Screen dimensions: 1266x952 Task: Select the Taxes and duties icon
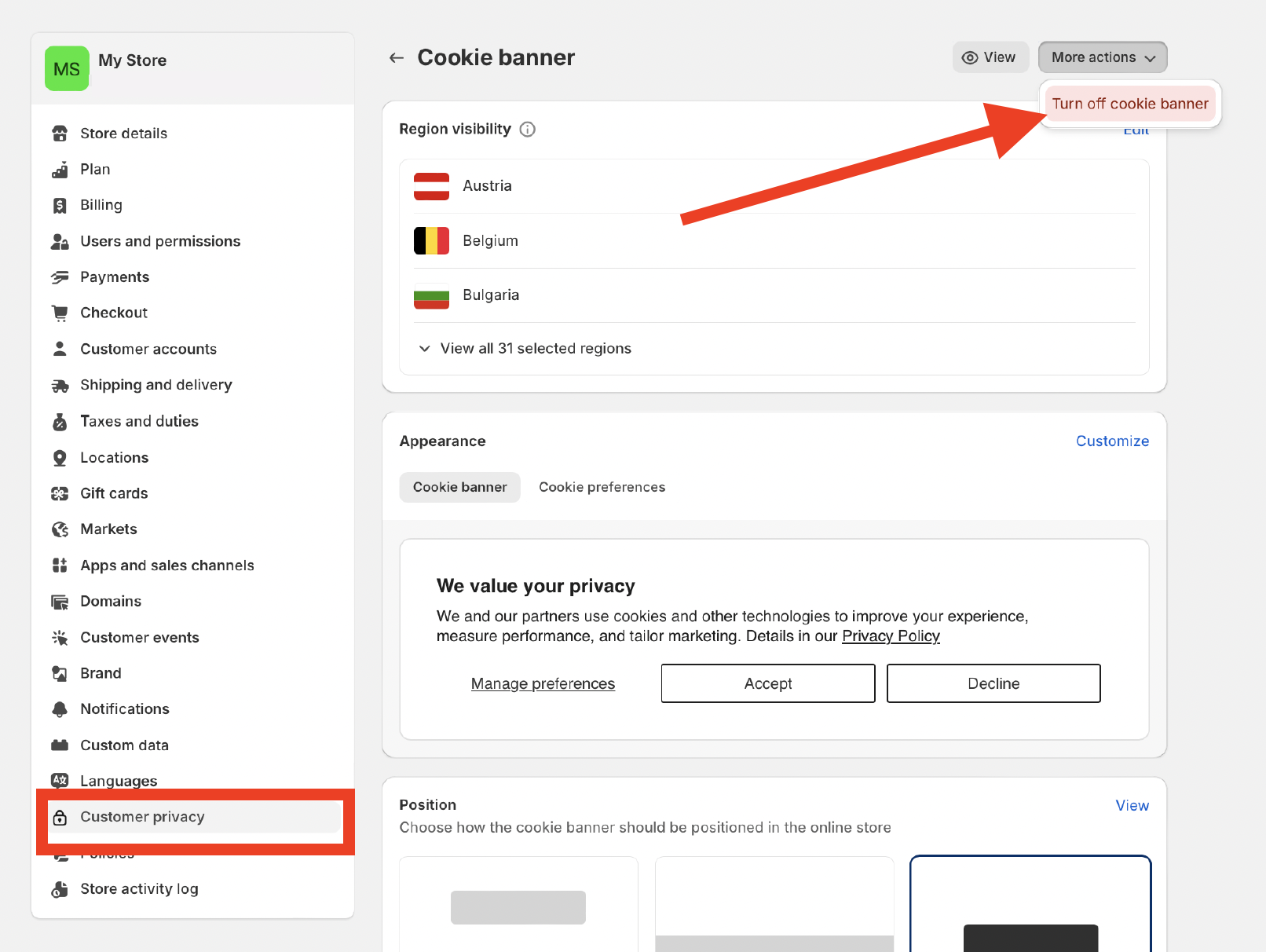(60, 421)
